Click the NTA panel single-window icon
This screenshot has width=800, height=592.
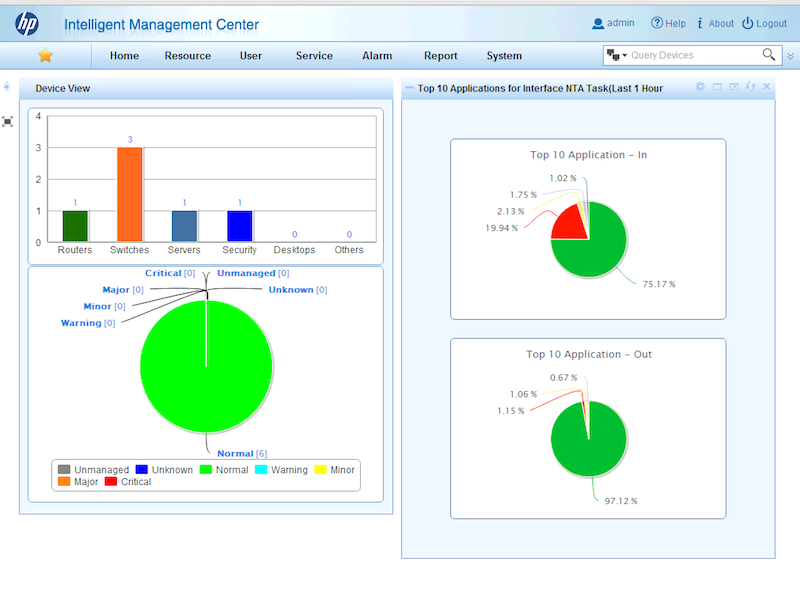(x=717, y=87)
